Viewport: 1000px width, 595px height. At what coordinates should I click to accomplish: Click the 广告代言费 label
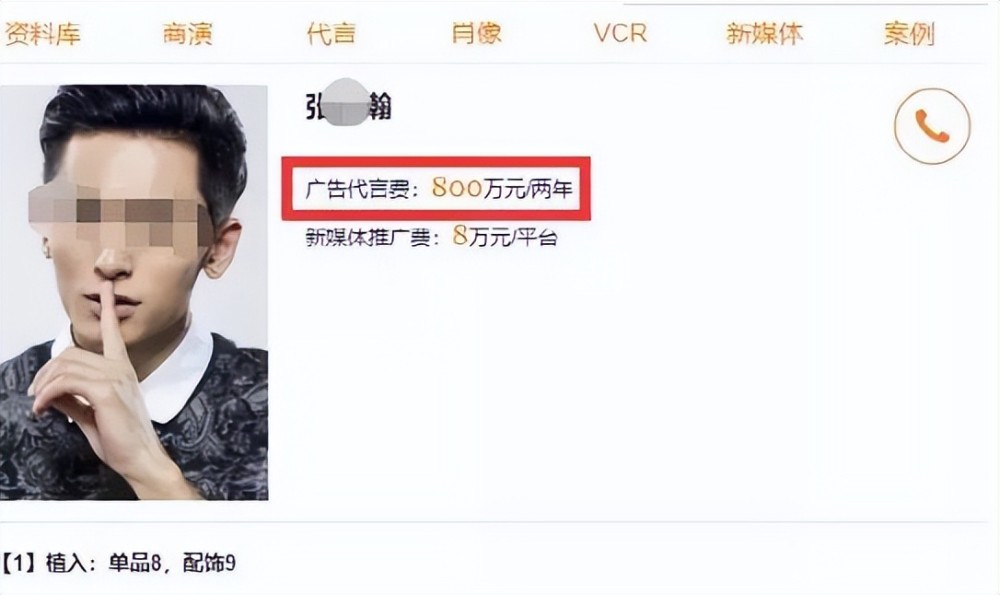pyautogui.click(x=357, y=189)
